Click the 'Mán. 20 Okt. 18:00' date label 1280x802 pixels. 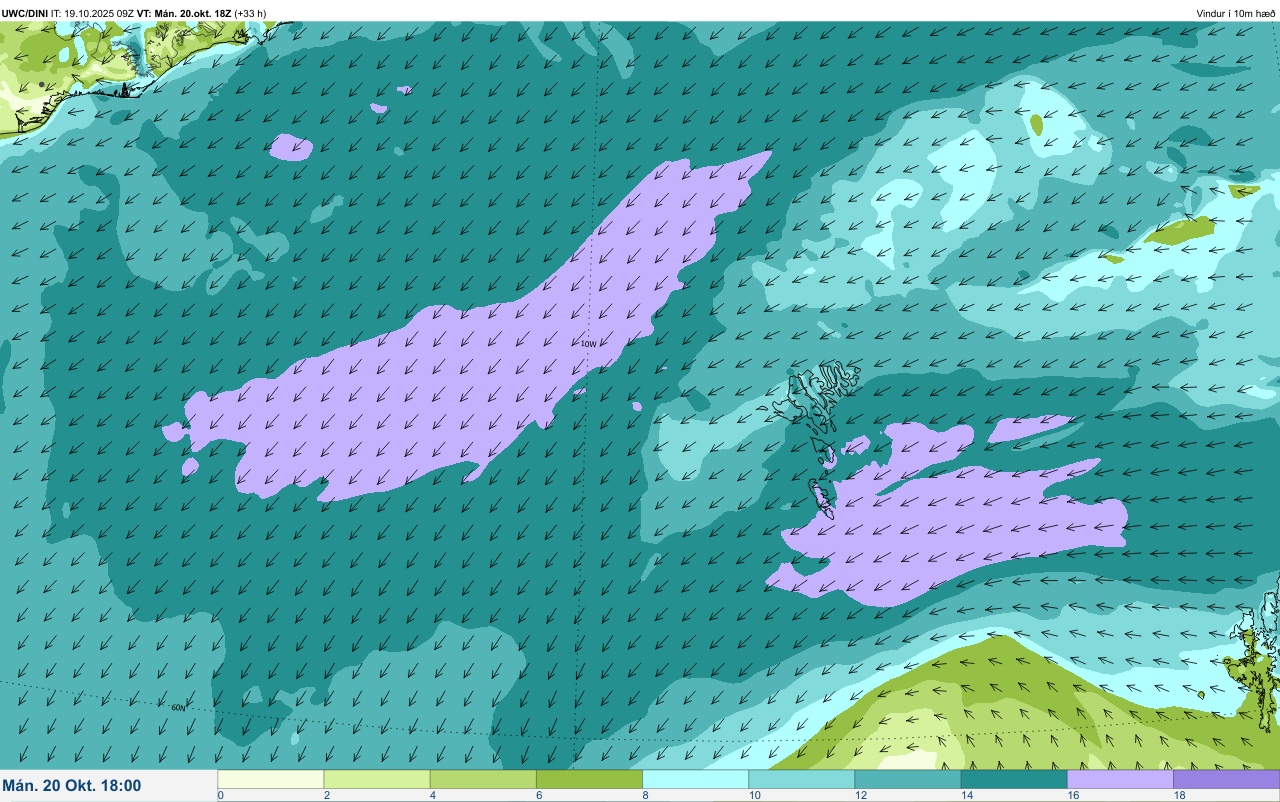tap(72, 786)
